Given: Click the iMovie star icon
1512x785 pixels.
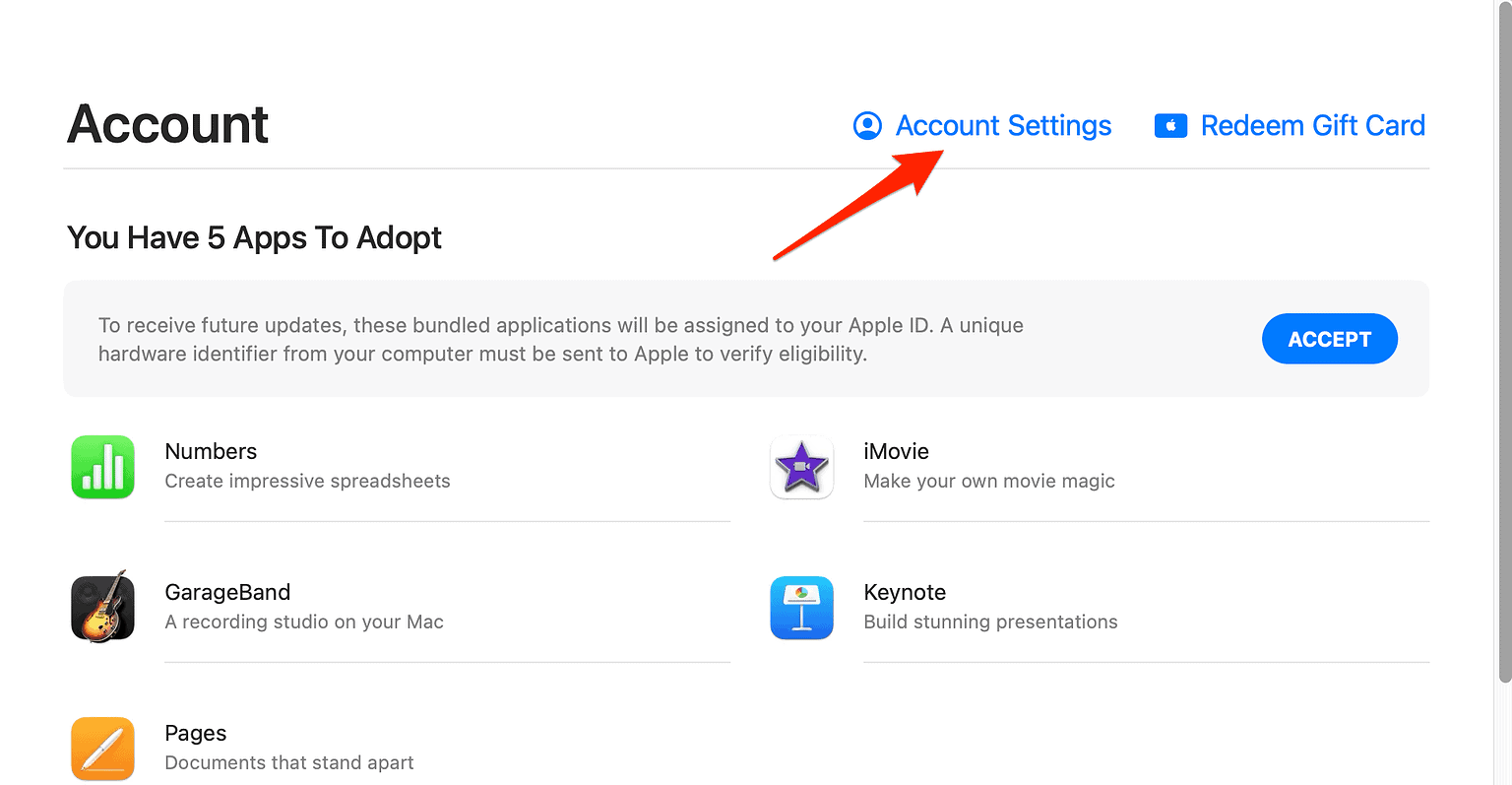Looking at the screenshot, I should [801, 467].
